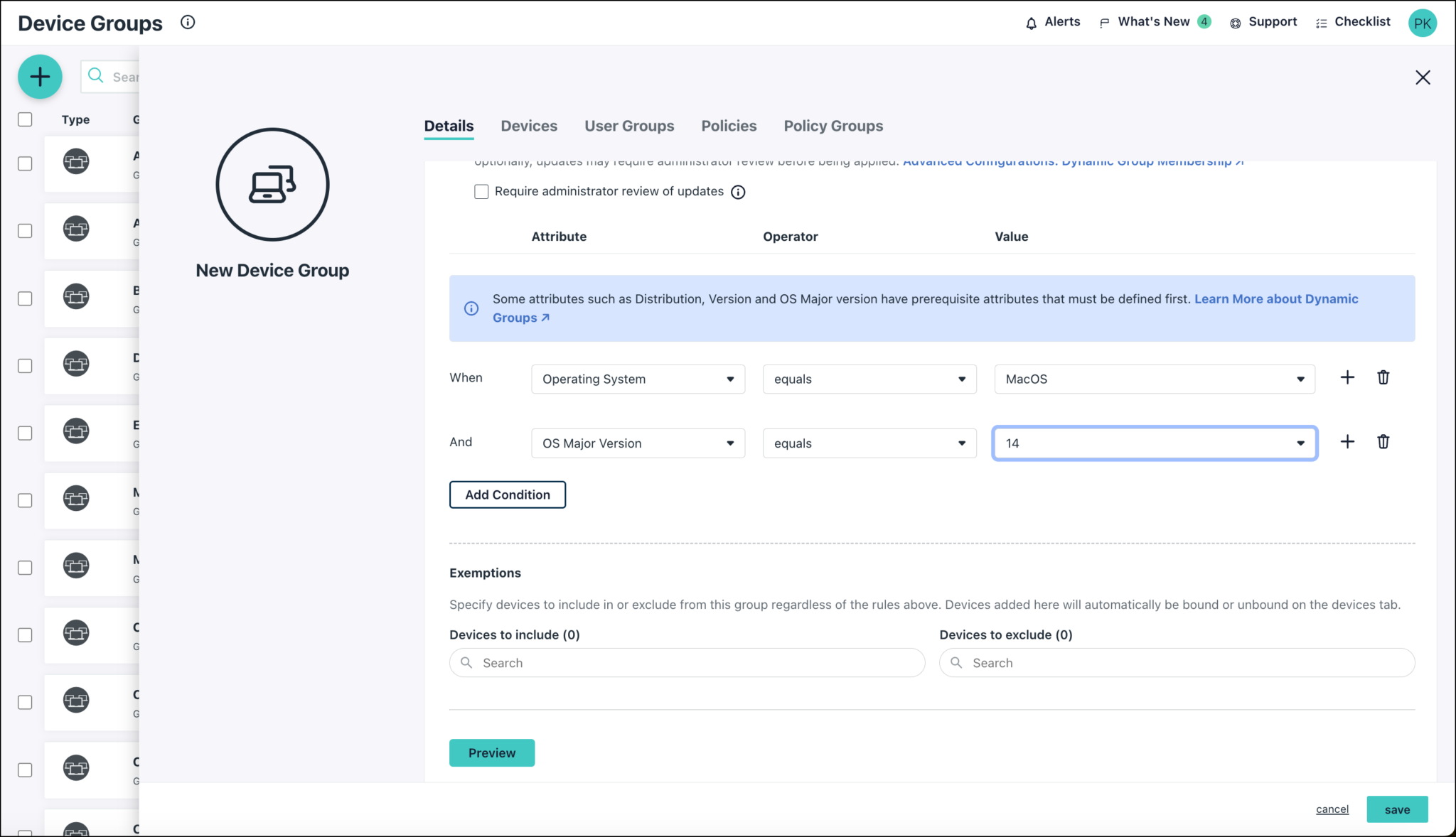Check the first device group in the sidebar

(x=25, y=163)
